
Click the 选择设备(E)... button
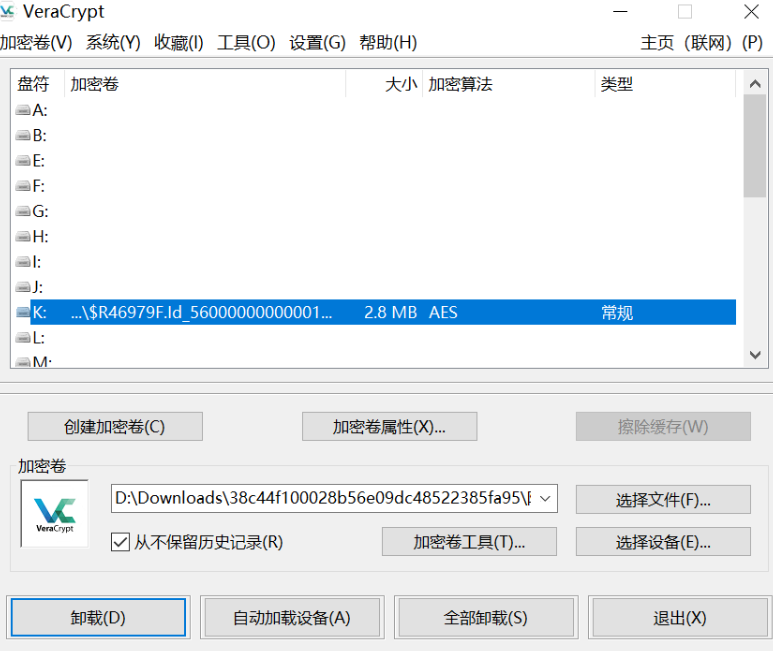pos(663,542)
